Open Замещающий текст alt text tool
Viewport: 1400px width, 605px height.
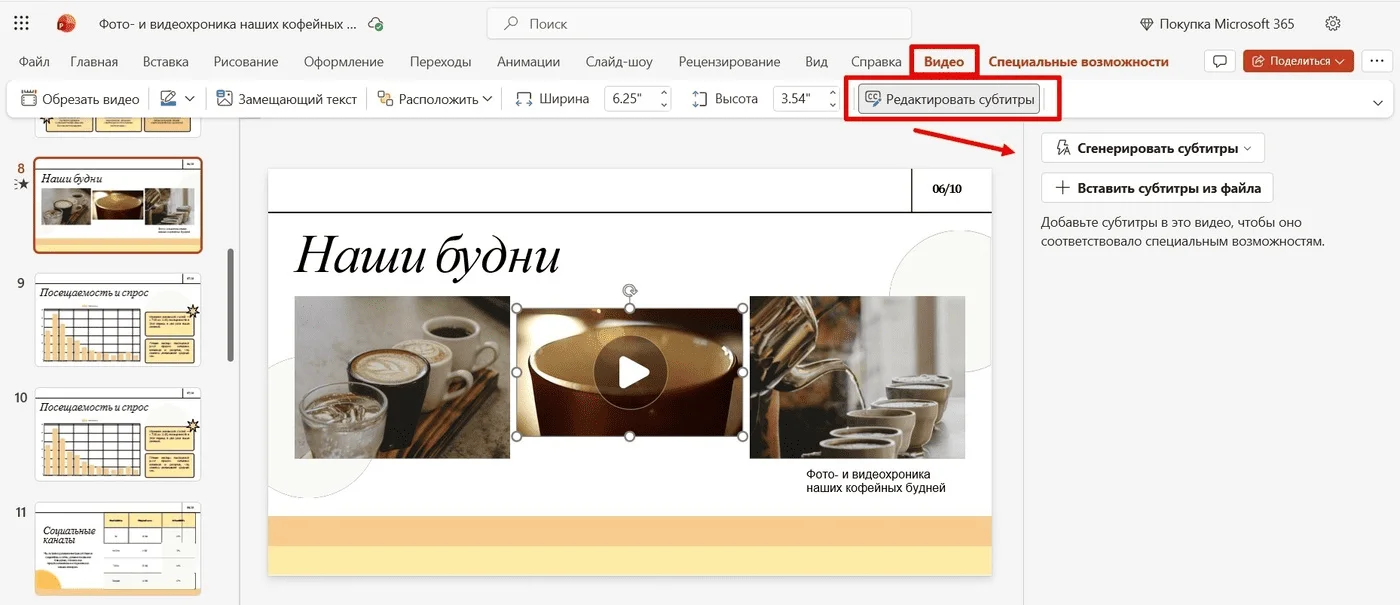click(287, 99)
